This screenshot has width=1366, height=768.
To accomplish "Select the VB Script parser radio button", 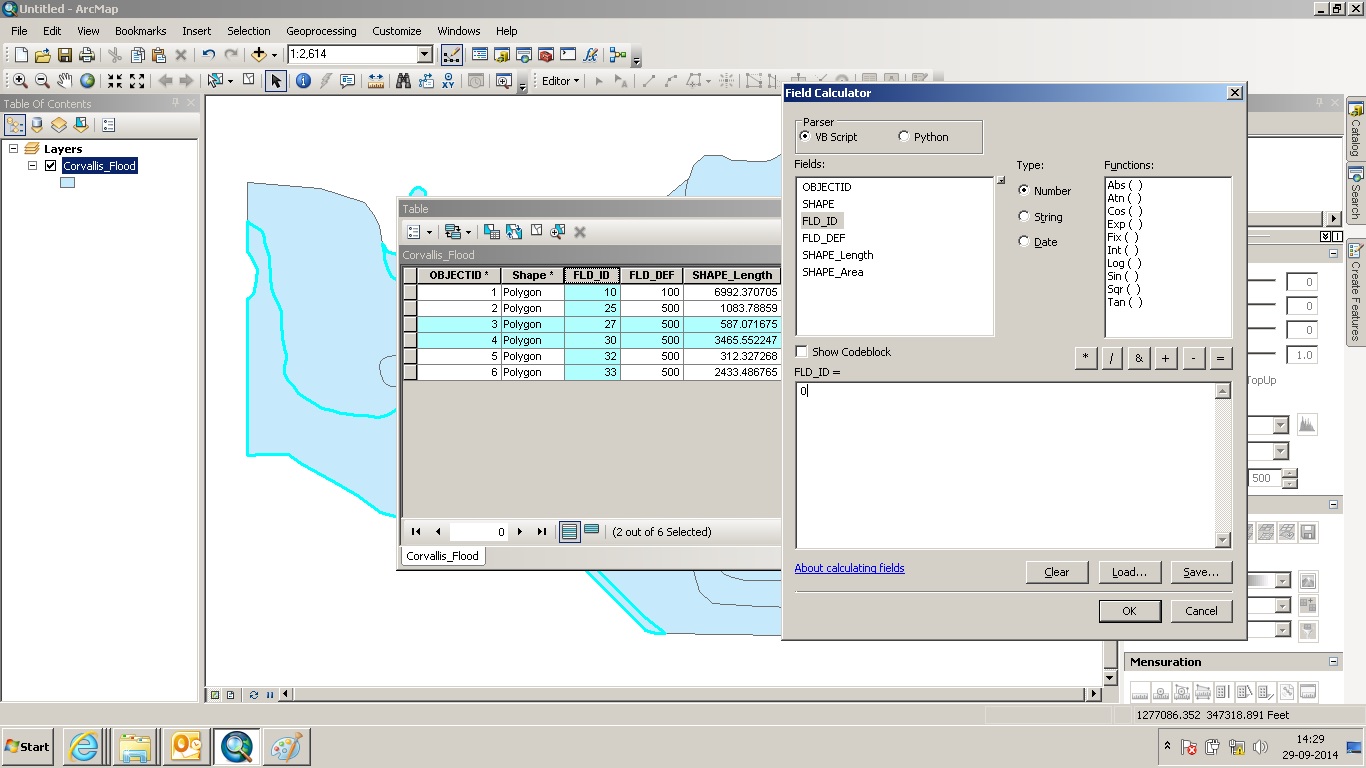I will 806,137.
